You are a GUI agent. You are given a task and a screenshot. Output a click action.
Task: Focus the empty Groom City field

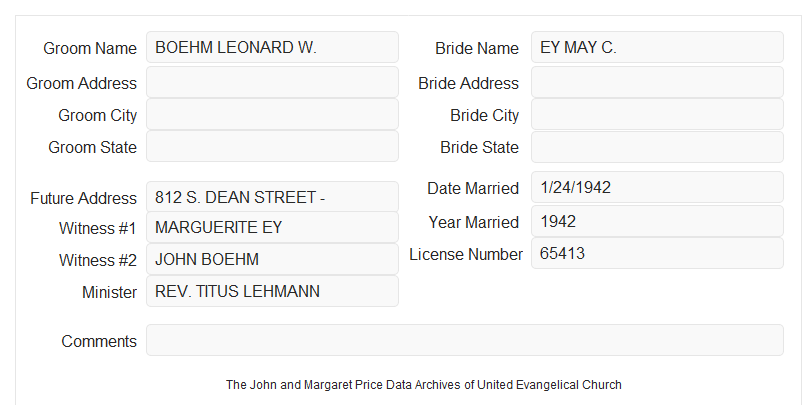(272, 114)
